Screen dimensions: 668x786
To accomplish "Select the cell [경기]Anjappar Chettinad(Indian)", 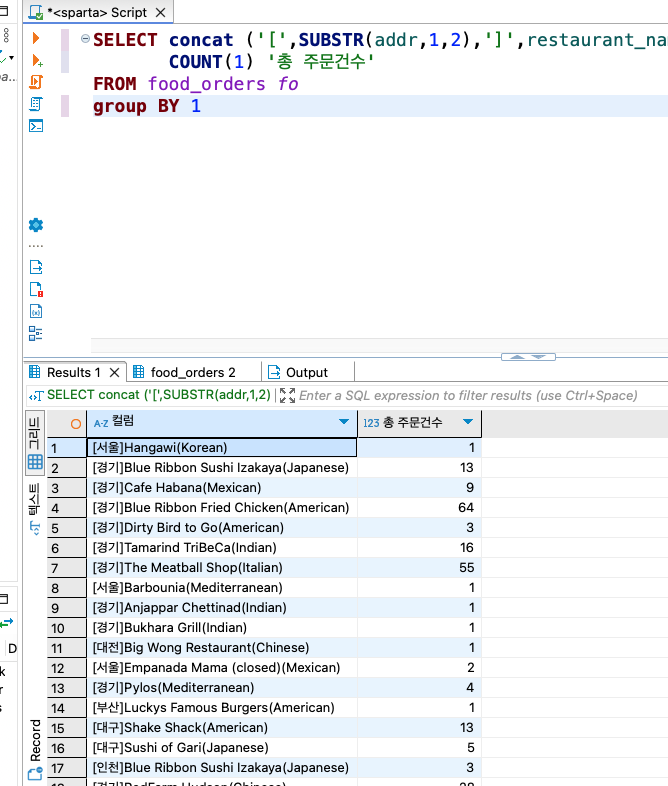I will [222, 608].
